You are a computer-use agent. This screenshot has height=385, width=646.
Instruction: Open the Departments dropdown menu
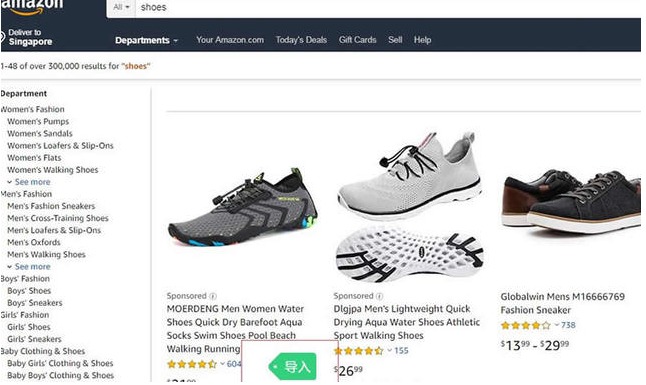146,40
